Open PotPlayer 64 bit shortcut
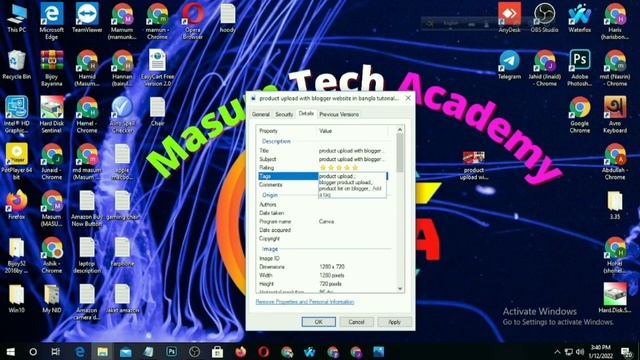 (17, 162)
